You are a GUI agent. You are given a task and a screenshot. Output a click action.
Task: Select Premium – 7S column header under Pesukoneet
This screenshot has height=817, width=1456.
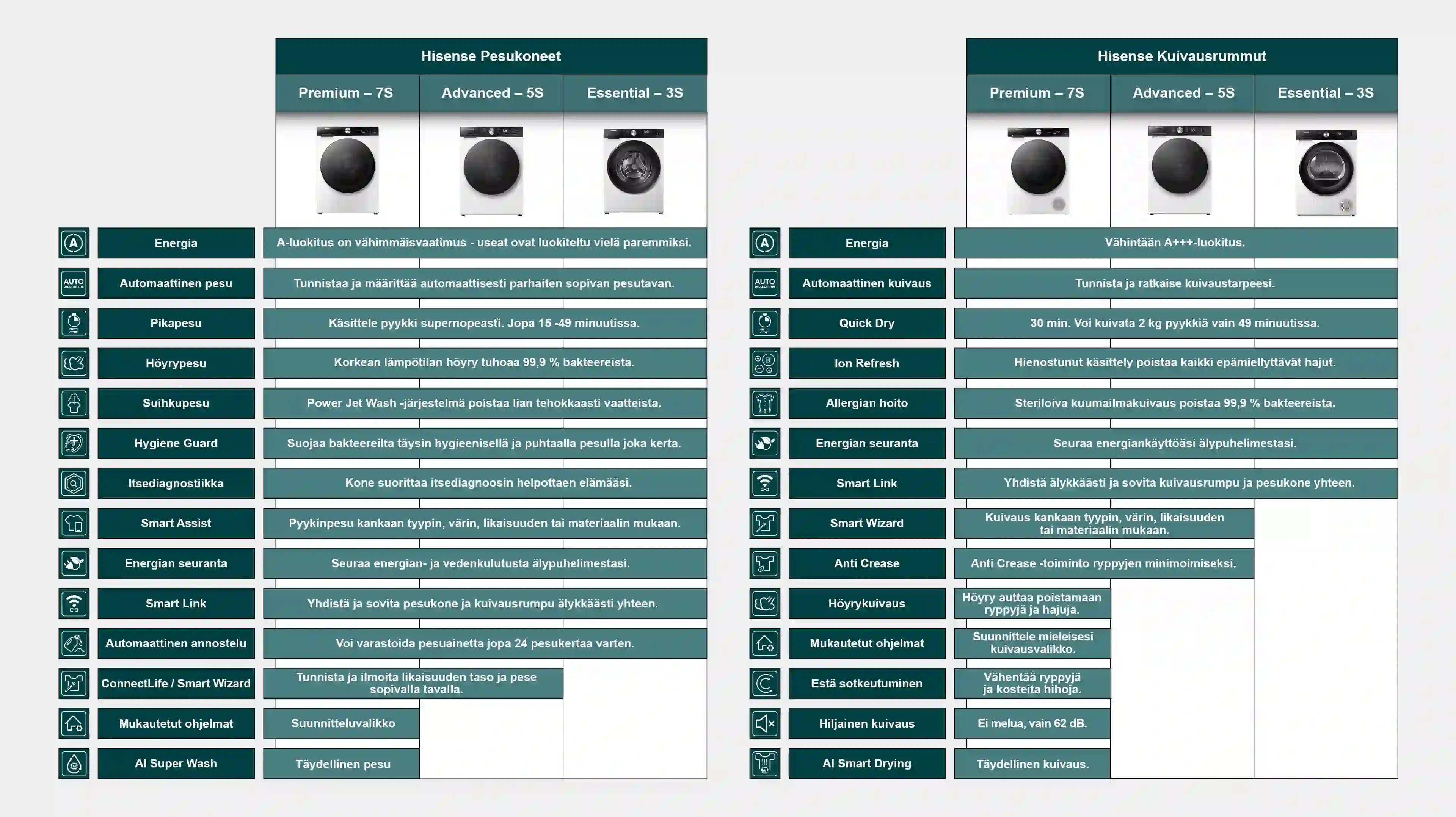click(x=348, y=93)
